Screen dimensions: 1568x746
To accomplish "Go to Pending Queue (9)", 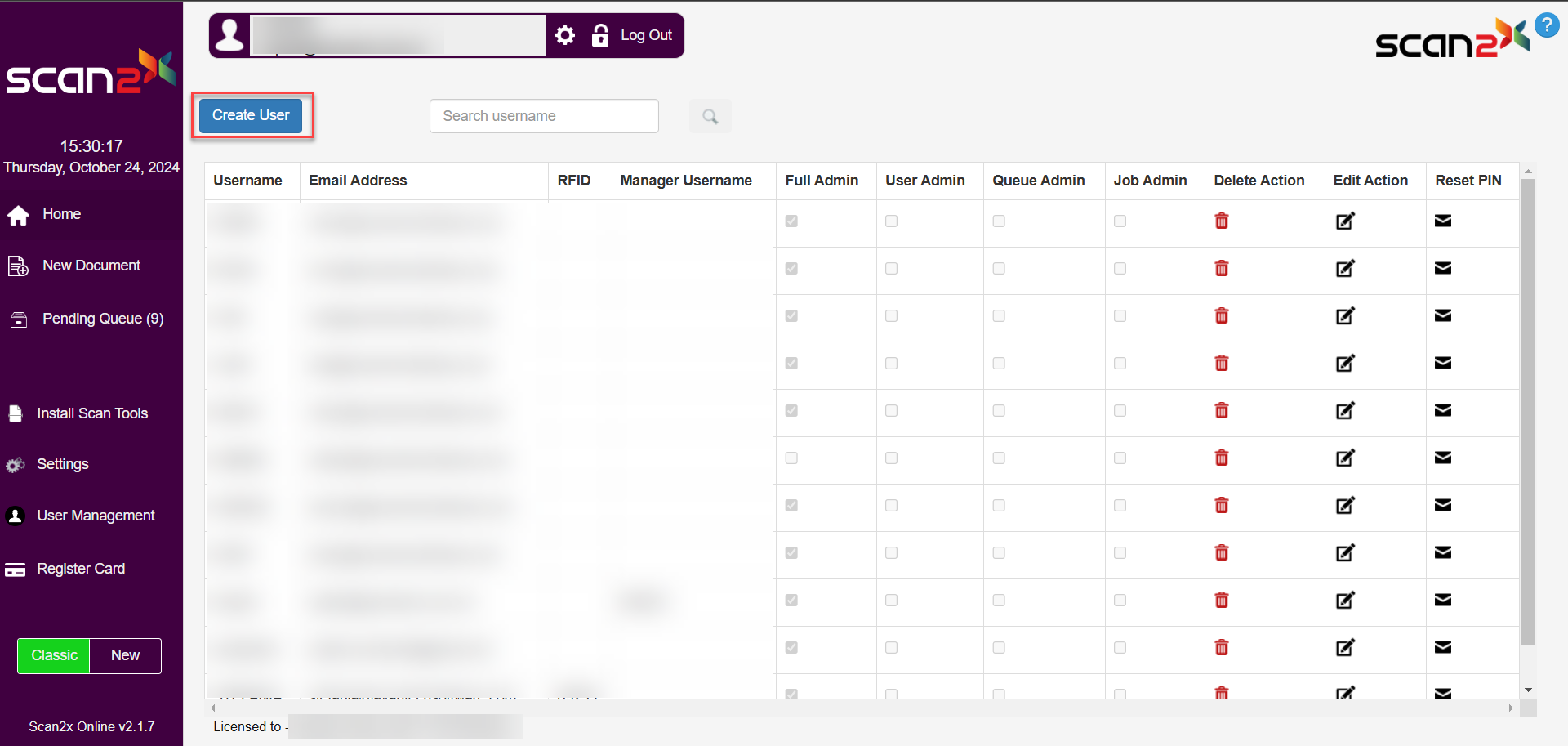I will pyautogui.click(x=103, y=319).
